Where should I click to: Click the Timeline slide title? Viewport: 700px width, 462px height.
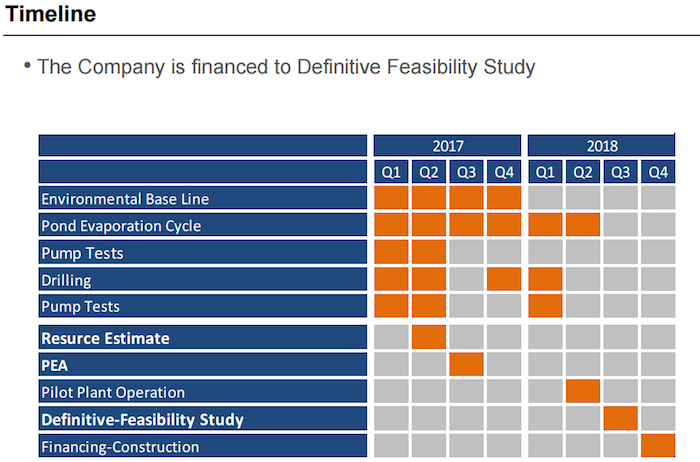point(52,14)
